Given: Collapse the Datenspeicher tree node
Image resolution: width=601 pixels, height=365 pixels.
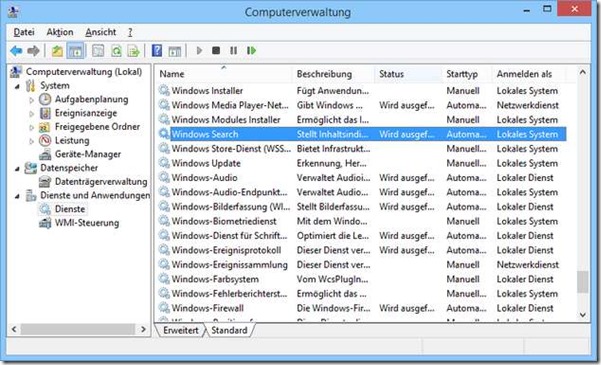Looking at the screenshot, I should click(x=17, y=169).
